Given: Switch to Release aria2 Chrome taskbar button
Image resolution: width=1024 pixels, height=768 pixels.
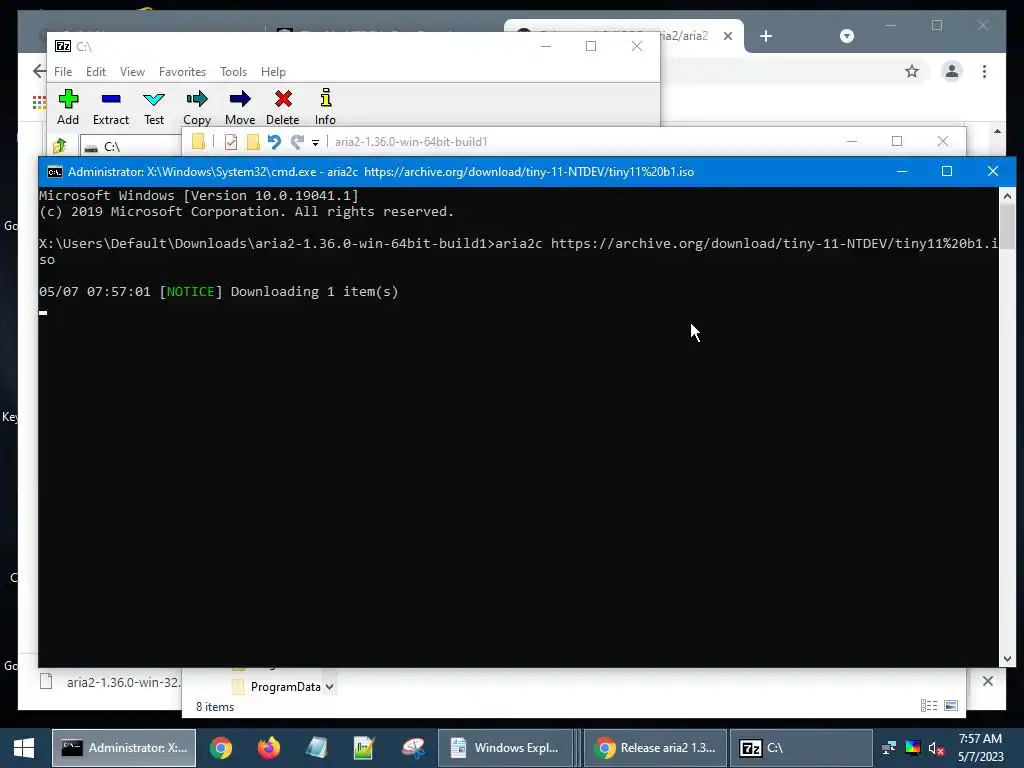Looking at the screenshot, I should (x=655, y=748).
